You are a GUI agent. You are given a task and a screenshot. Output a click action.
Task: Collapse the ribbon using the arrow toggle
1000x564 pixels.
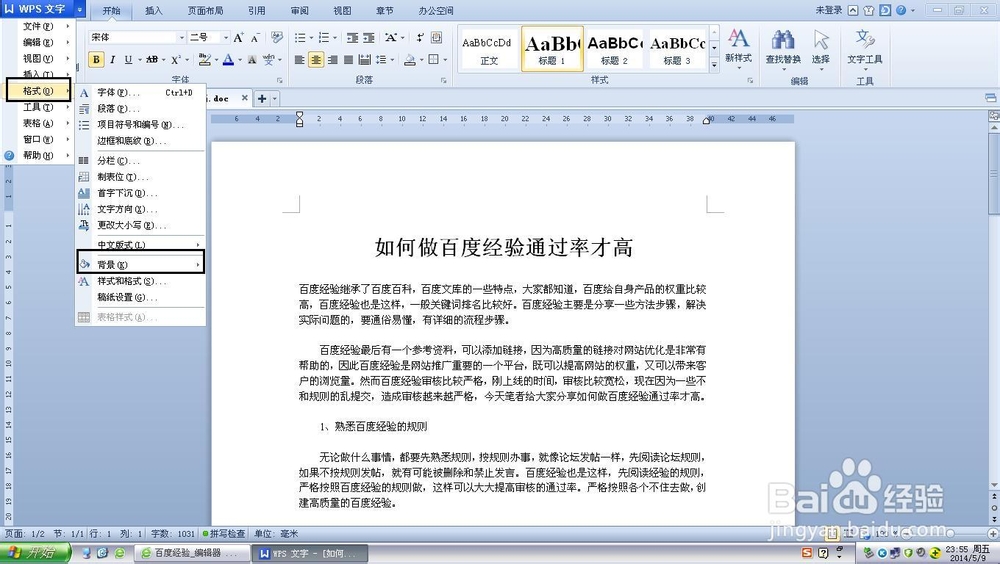[x=853, y=10]
